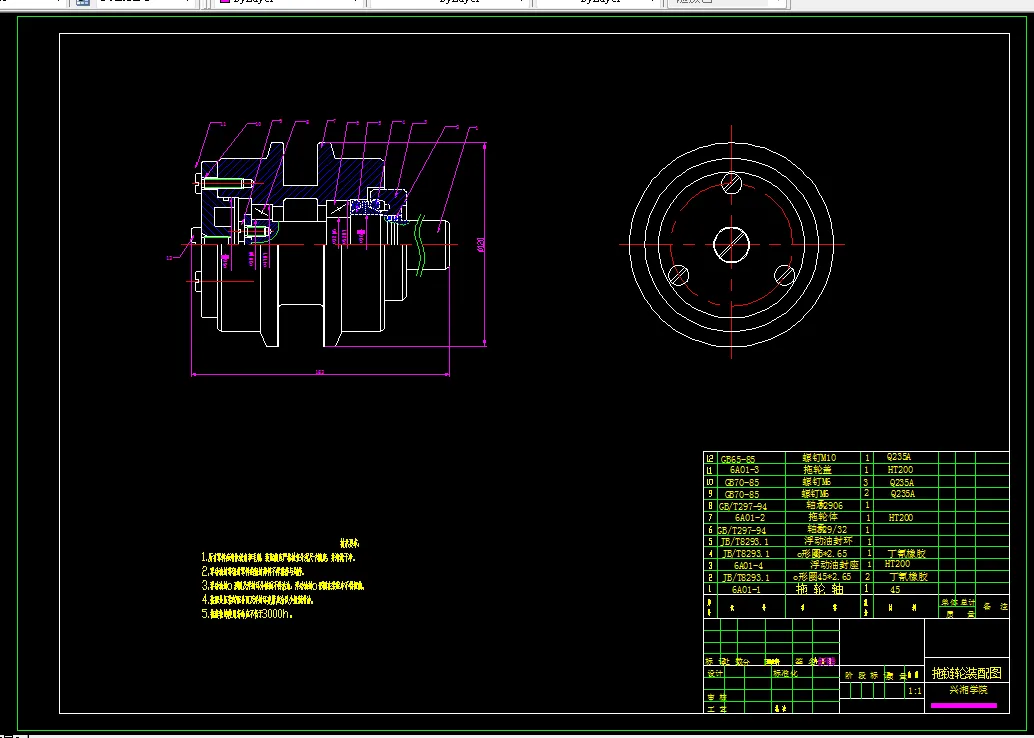Select the '拖链轮装配图' title text
1034x738 pixels.
tap(967, 673)
